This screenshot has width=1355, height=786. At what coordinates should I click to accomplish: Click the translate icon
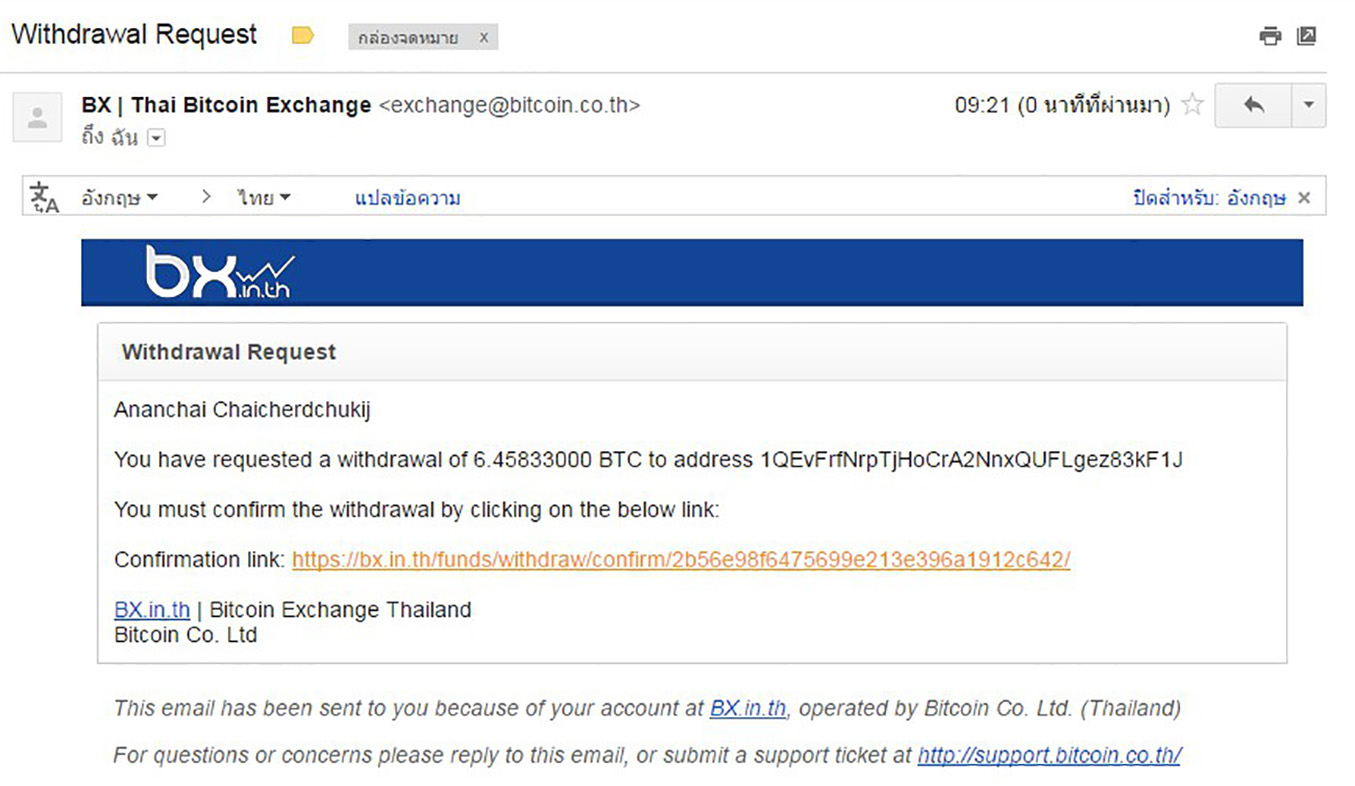(44, 198)
